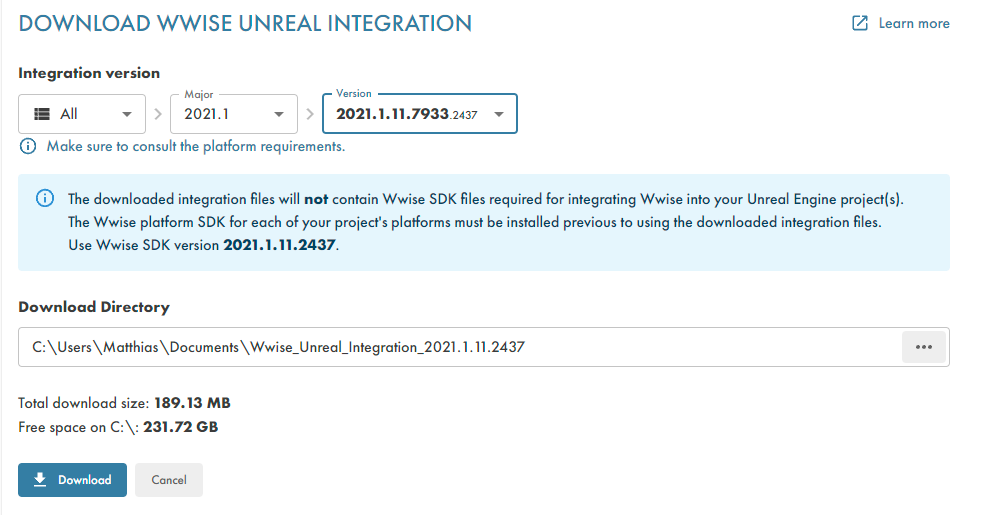The width and height of the screenshot is (998, 515).
Task: Click the bold SDK version 2021.1.11.2437 text
Action: tap(280, 245)
